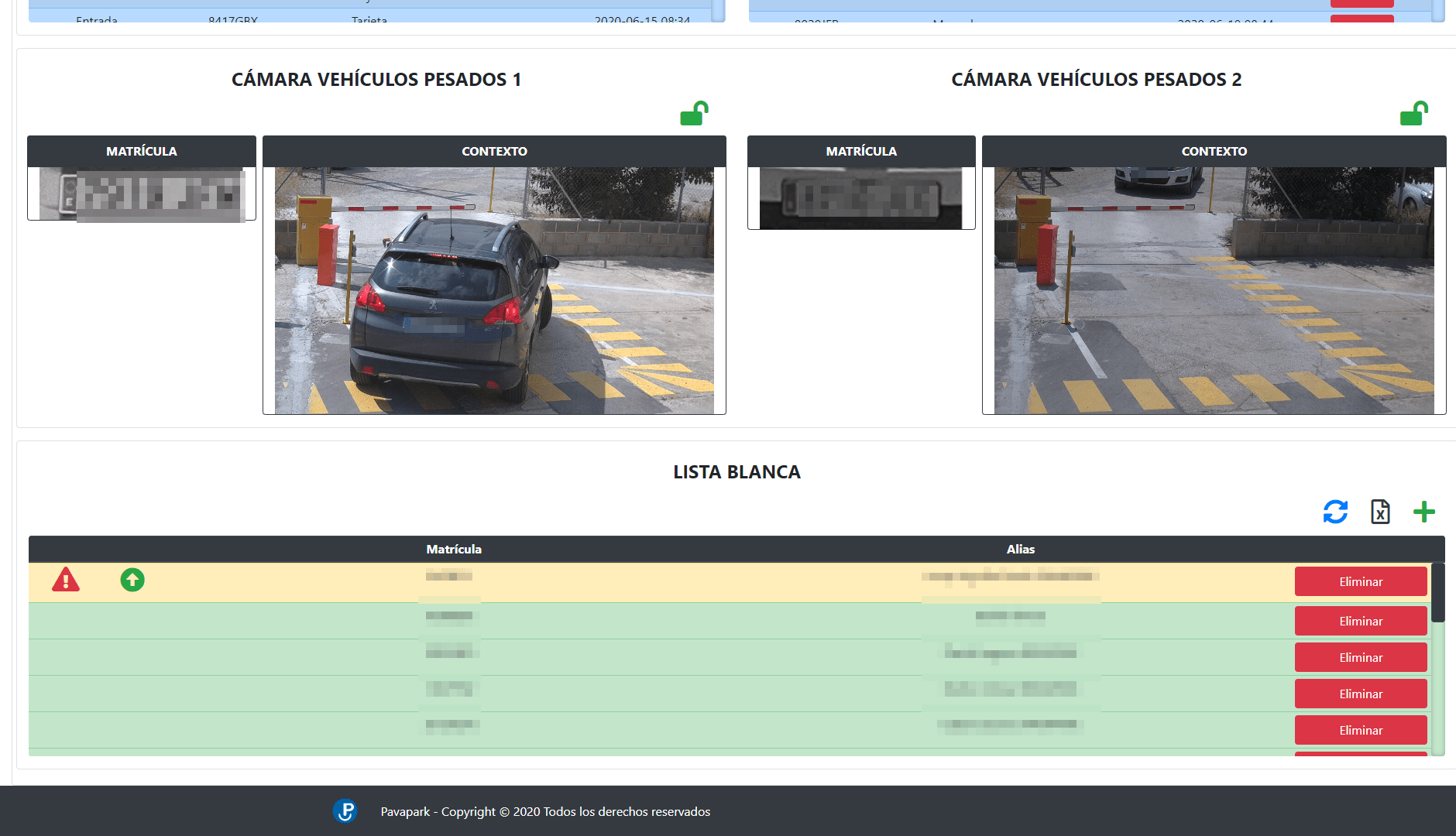
Task: Click the red warning triangle icon
Action: click(66, 580)
